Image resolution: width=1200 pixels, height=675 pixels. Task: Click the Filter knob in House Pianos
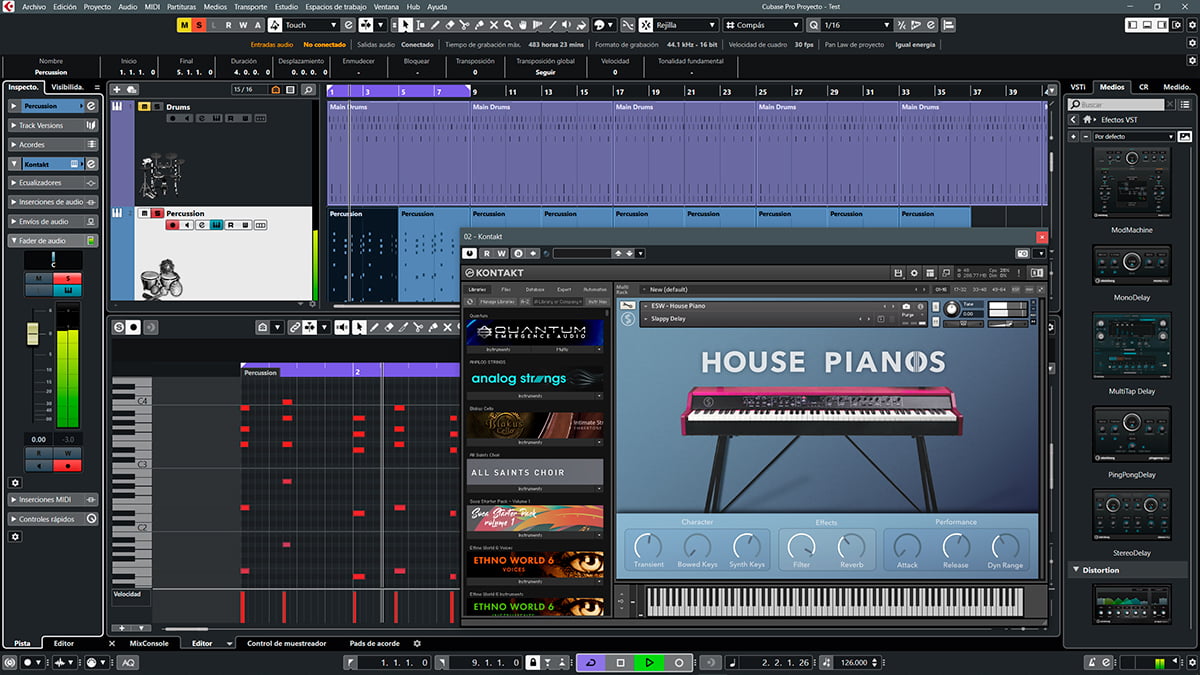pyautogui.click(x=801, y=547)
